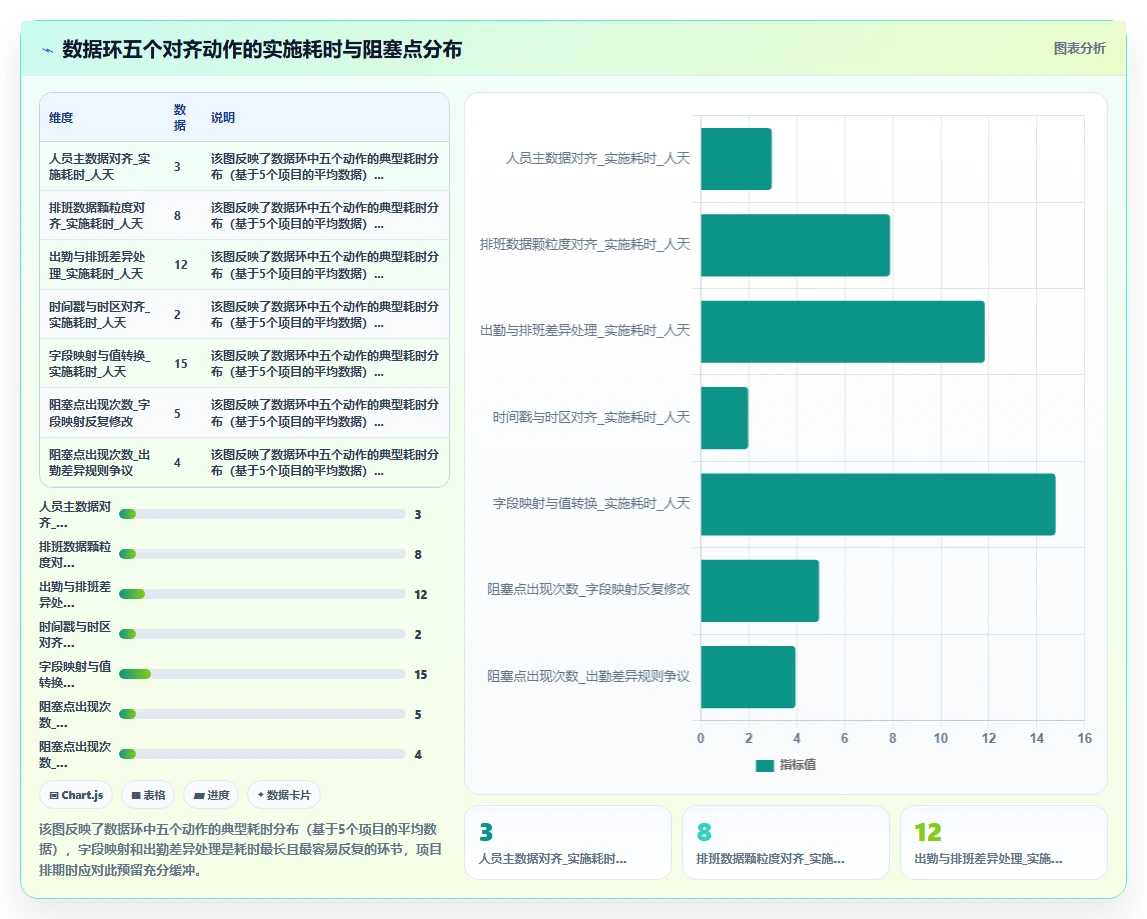Click the blue title icon beside the heading
Screen dimensions: 1147x919
point(48,50)
